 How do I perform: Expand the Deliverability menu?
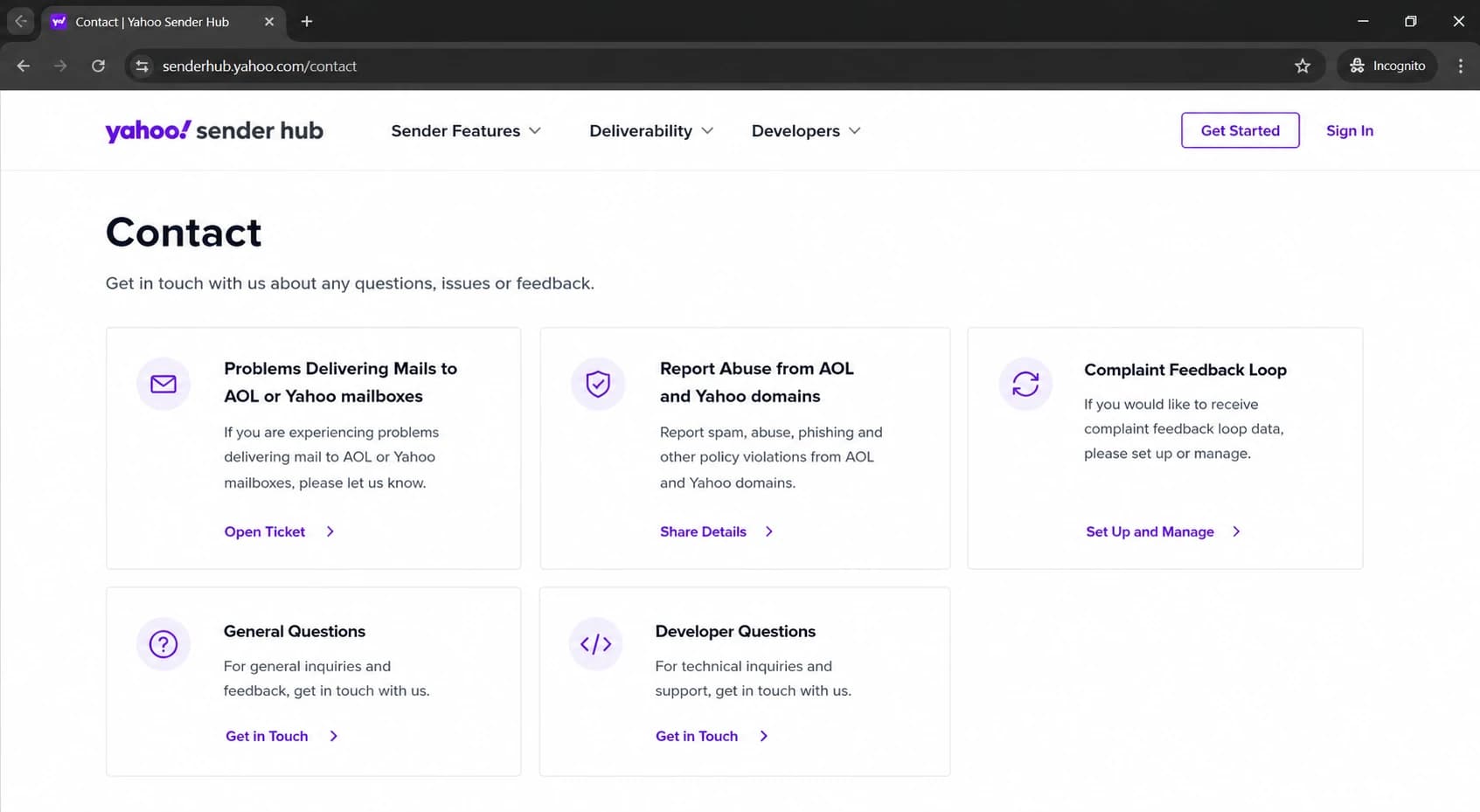651,130
